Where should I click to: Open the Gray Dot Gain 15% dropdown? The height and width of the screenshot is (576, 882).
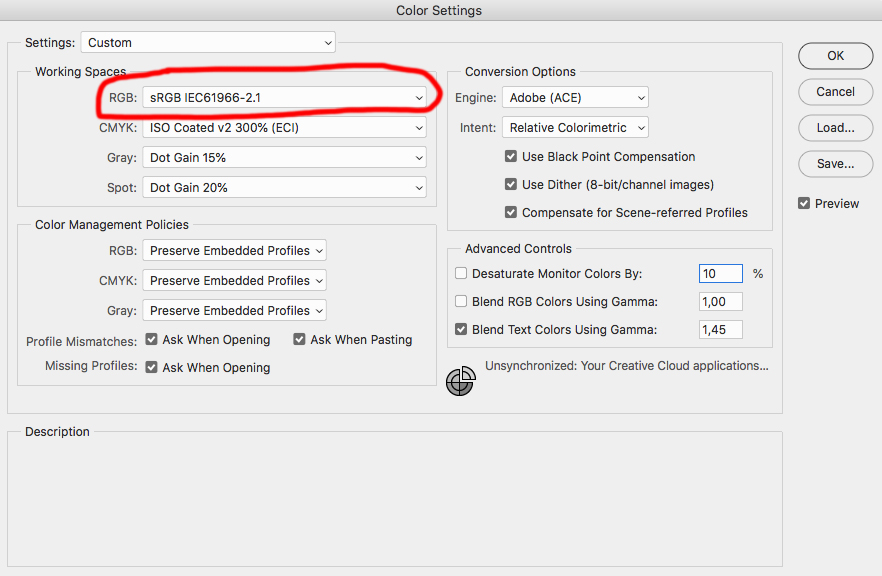(284, 158)
